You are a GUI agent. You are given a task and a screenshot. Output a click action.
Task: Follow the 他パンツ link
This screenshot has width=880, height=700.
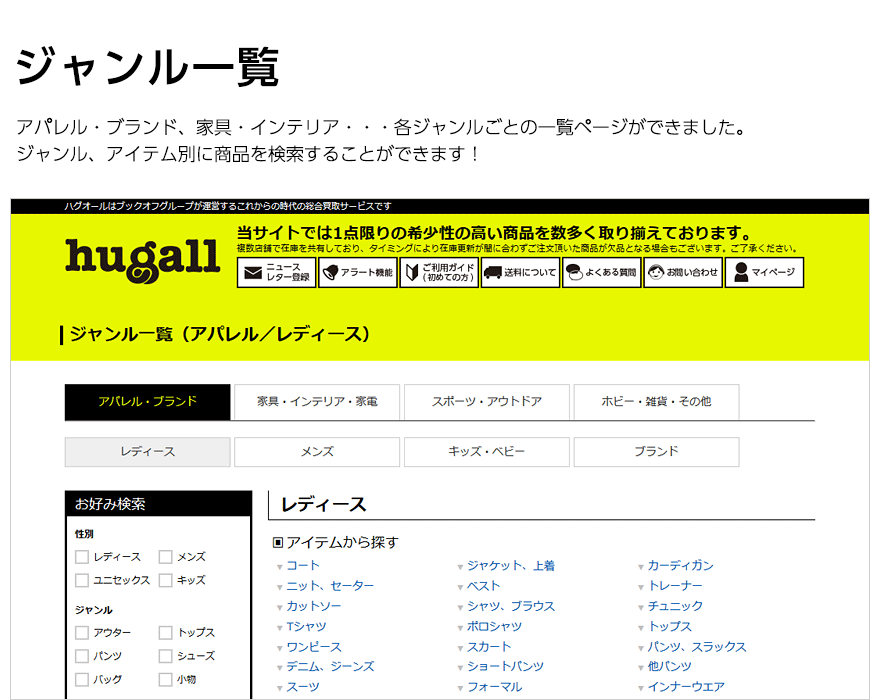coord(670,666)
